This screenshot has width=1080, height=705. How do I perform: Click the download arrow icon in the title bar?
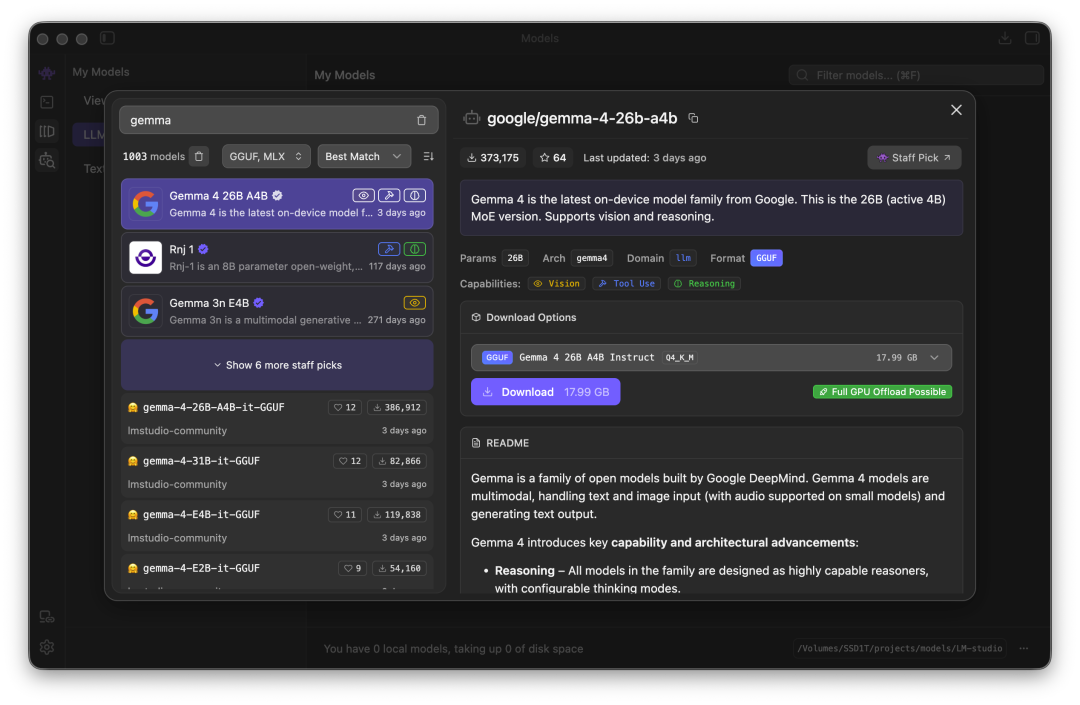(1004, 38)
